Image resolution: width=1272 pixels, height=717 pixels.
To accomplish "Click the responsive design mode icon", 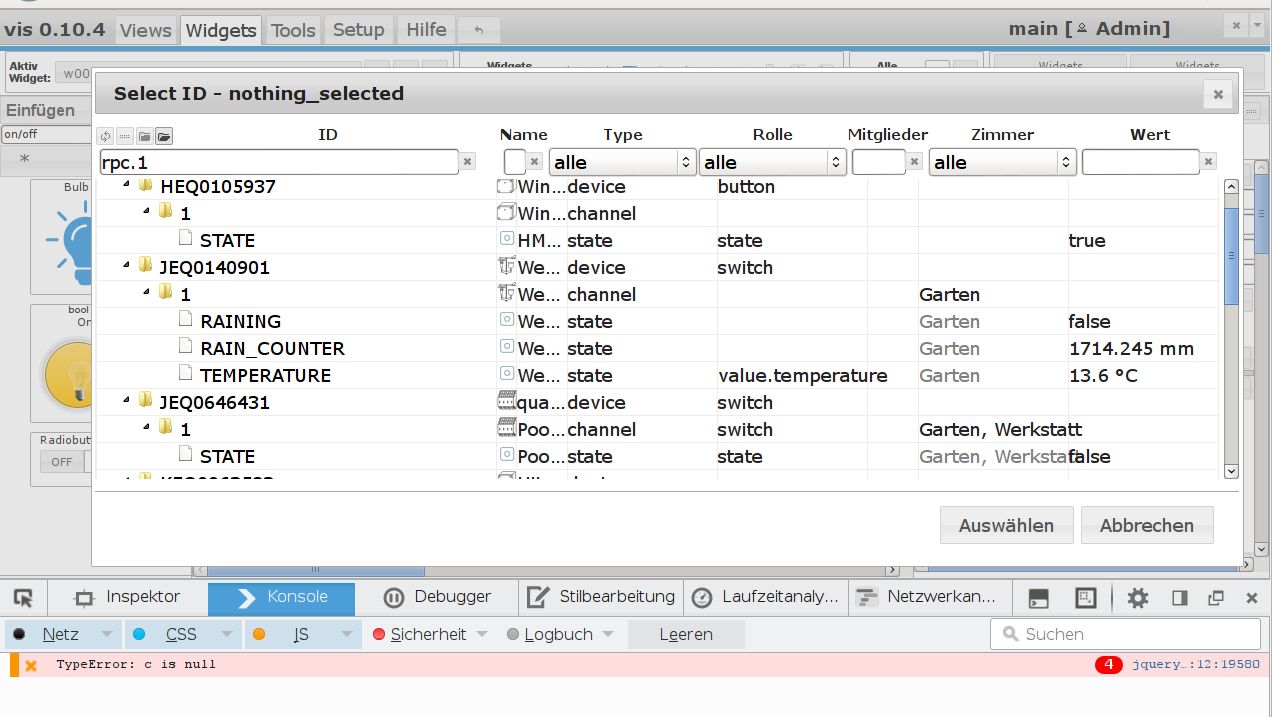I will point(1086,598).
